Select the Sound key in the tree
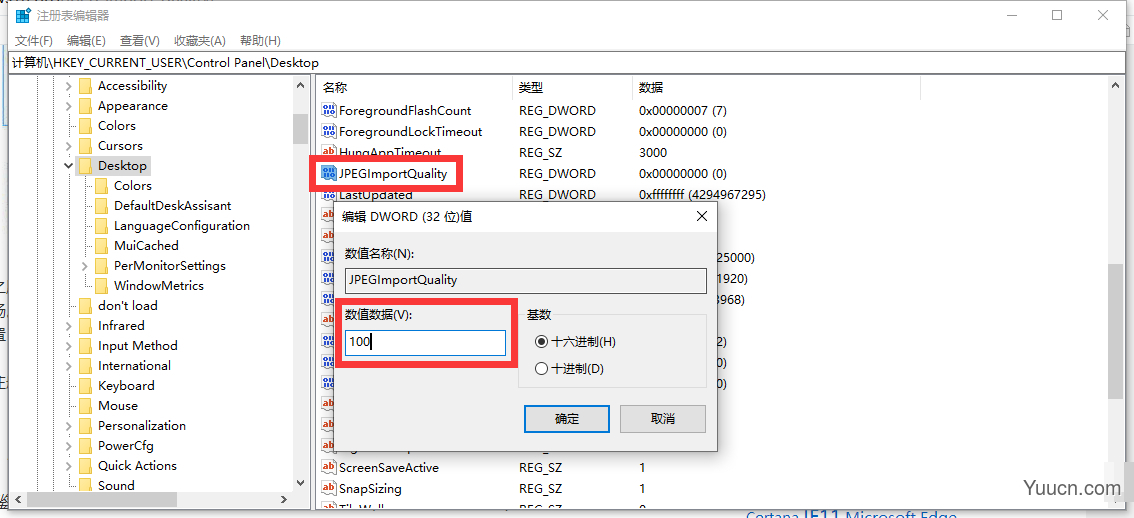Viewport: 1134px width, 518px height. (x=116, y=485)
